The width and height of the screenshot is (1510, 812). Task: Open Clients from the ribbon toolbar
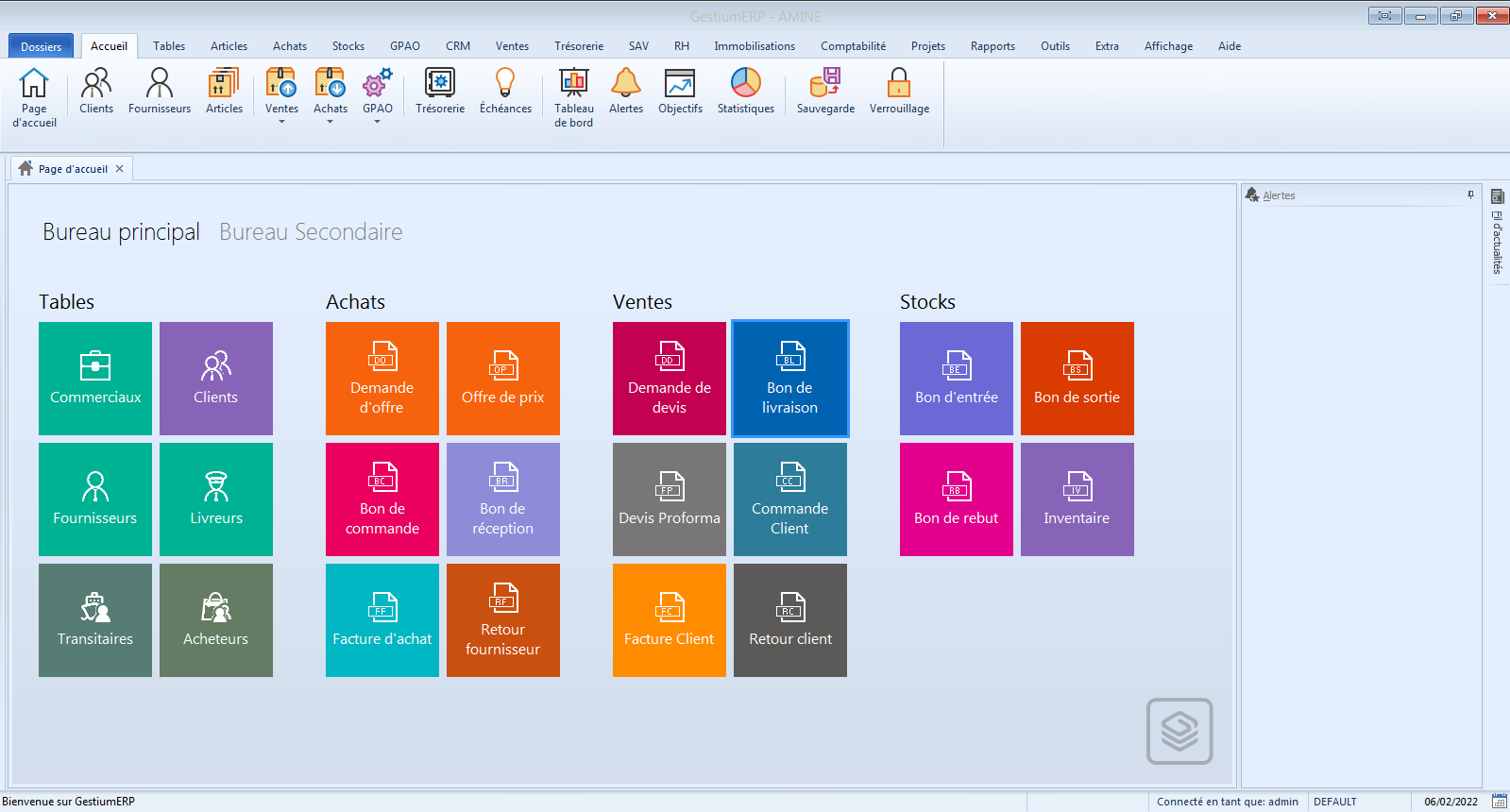pos(96,92)
